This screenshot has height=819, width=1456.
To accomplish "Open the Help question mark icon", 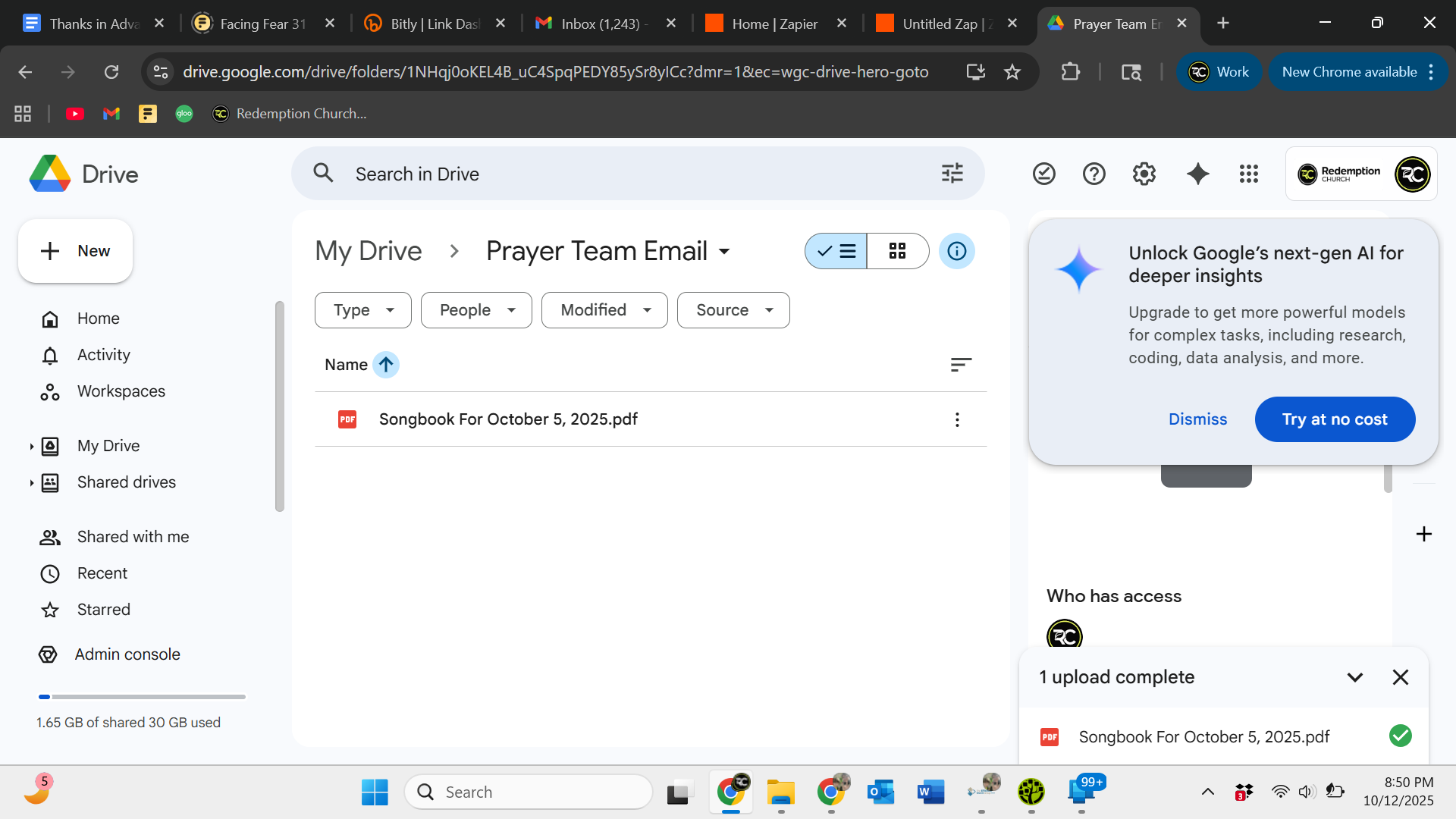I will coord(1094,174).
